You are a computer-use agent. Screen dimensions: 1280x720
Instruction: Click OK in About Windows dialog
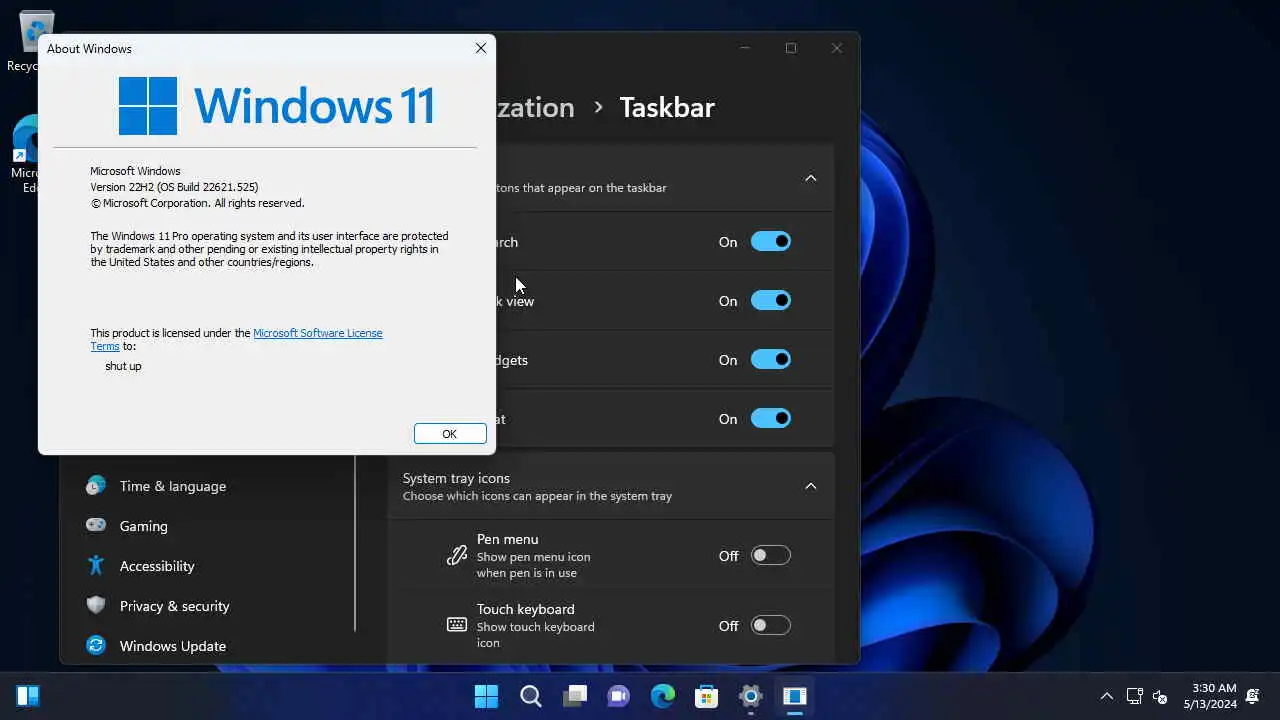(x=450, y=433)
